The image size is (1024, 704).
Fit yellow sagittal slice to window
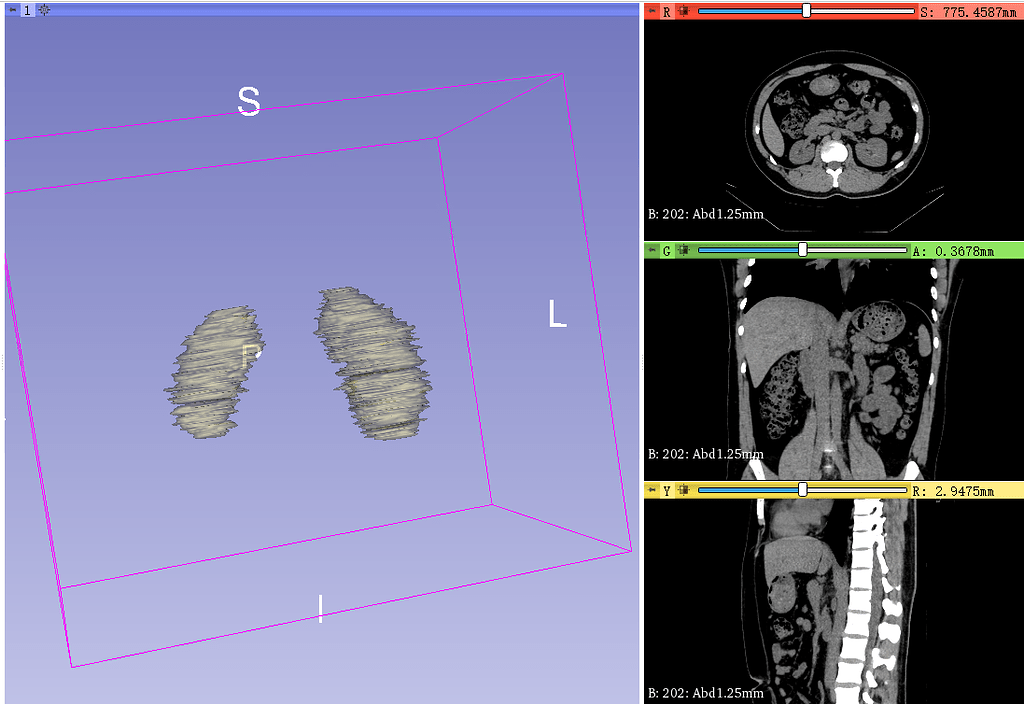pyautogui.click(x=683, y=490)
